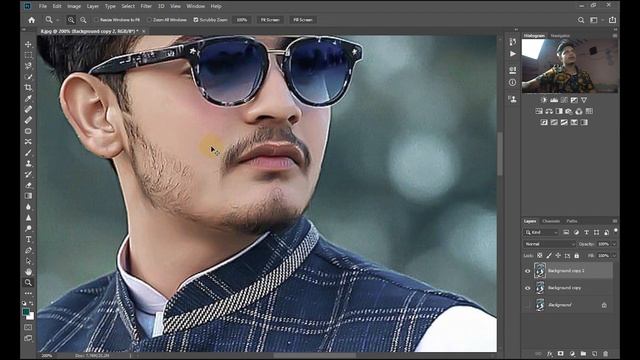Delete layer with trash icon

tap(605, 353)
